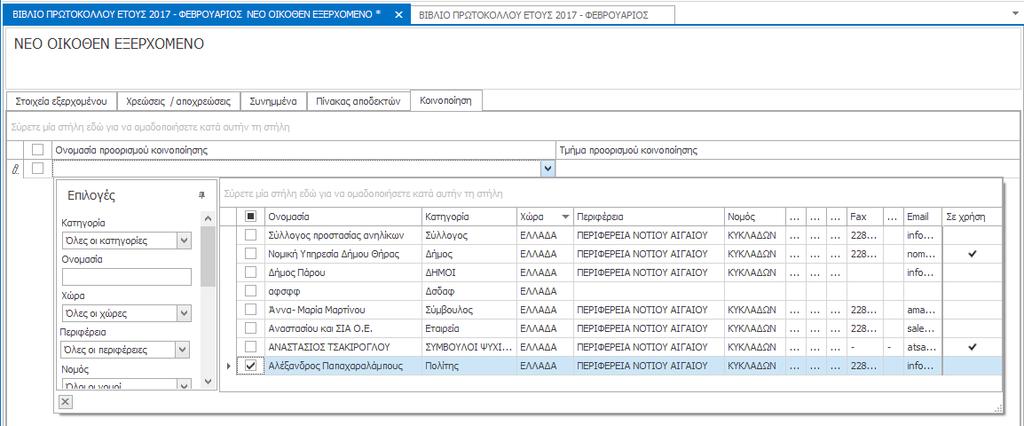The width and height of the screenshot is (1024, 426).
Task: Tick the checkbox of the new notification row
Action: [x=37, y=169]
